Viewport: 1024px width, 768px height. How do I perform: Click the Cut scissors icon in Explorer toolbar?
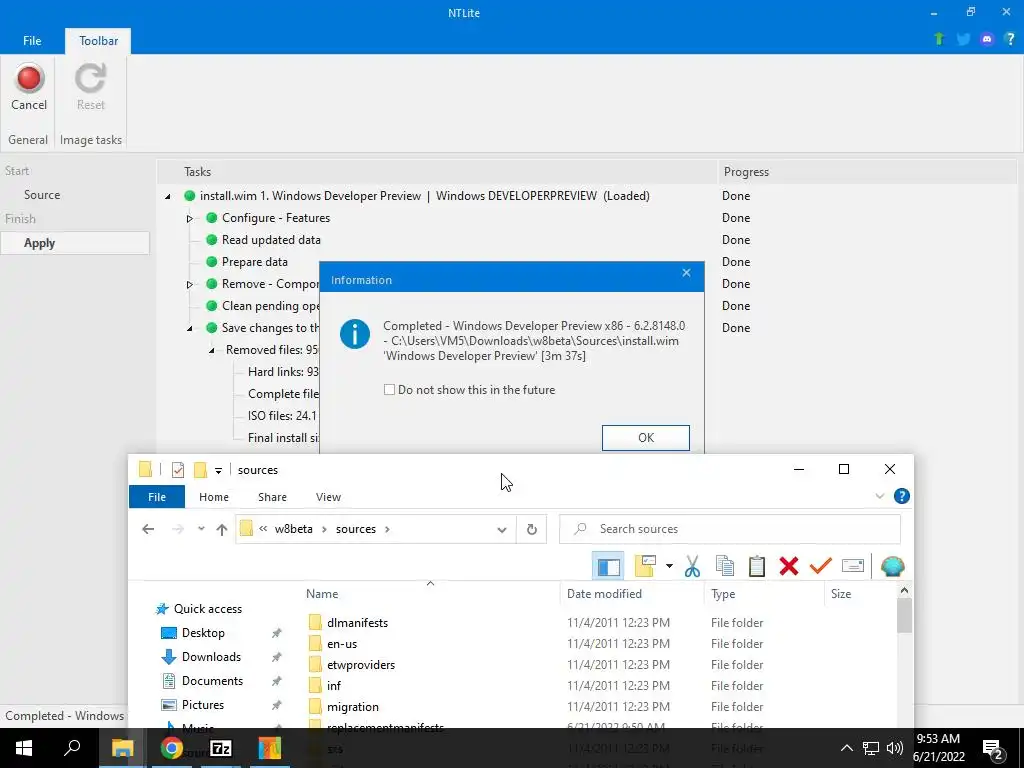point(693,566)
